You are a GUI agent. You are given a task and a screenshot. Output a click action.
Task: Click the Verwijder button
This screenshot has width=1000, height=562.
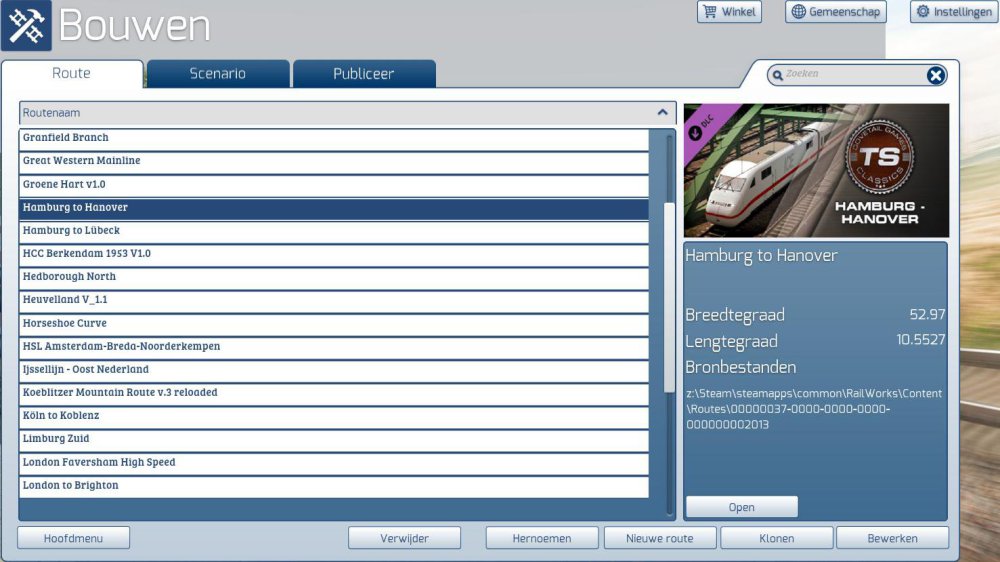pos(404,538)
